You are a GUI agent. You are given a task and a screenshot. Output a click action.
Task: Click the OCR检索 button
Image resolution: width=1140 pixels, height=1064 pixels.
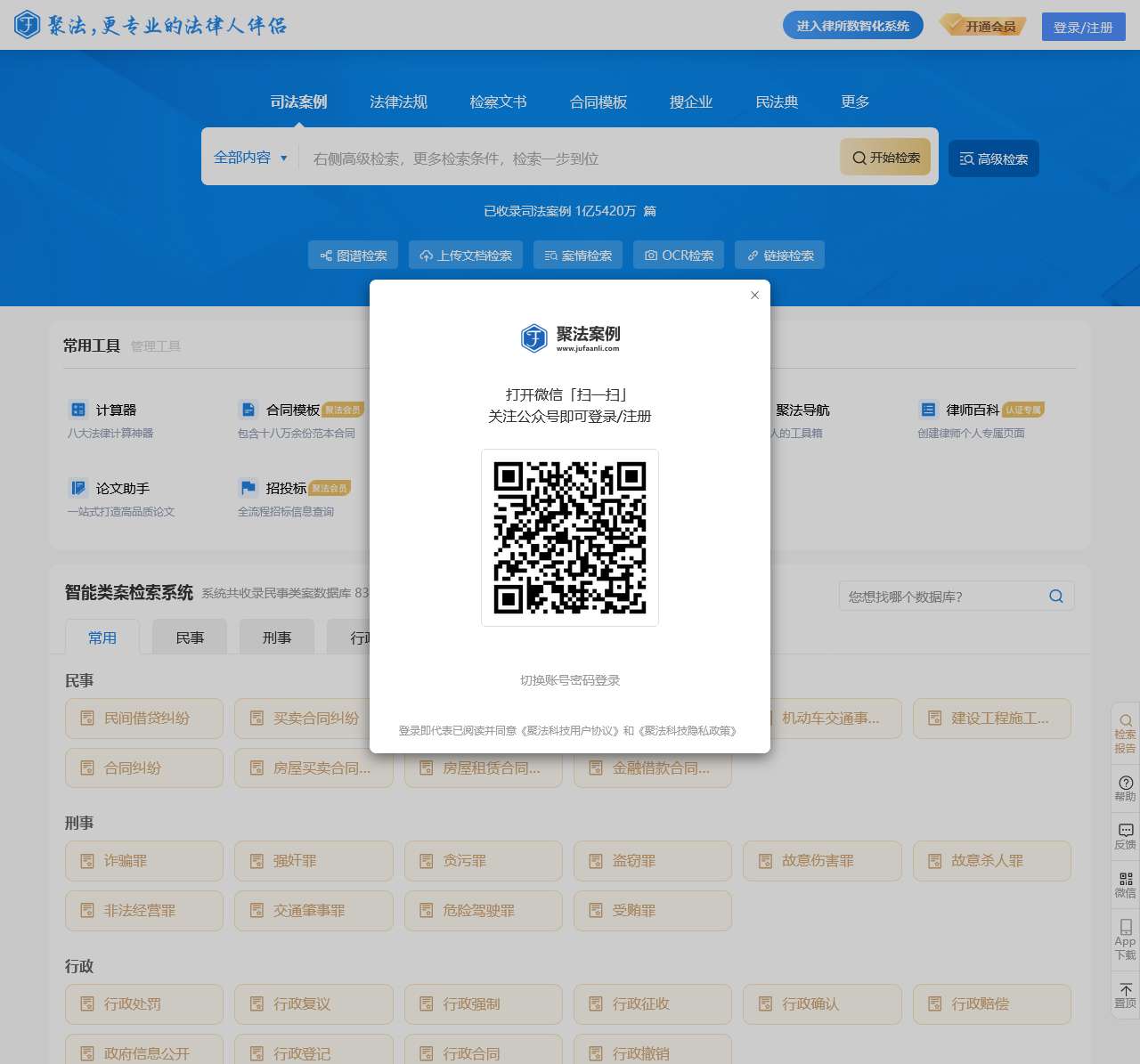point(679,255)
